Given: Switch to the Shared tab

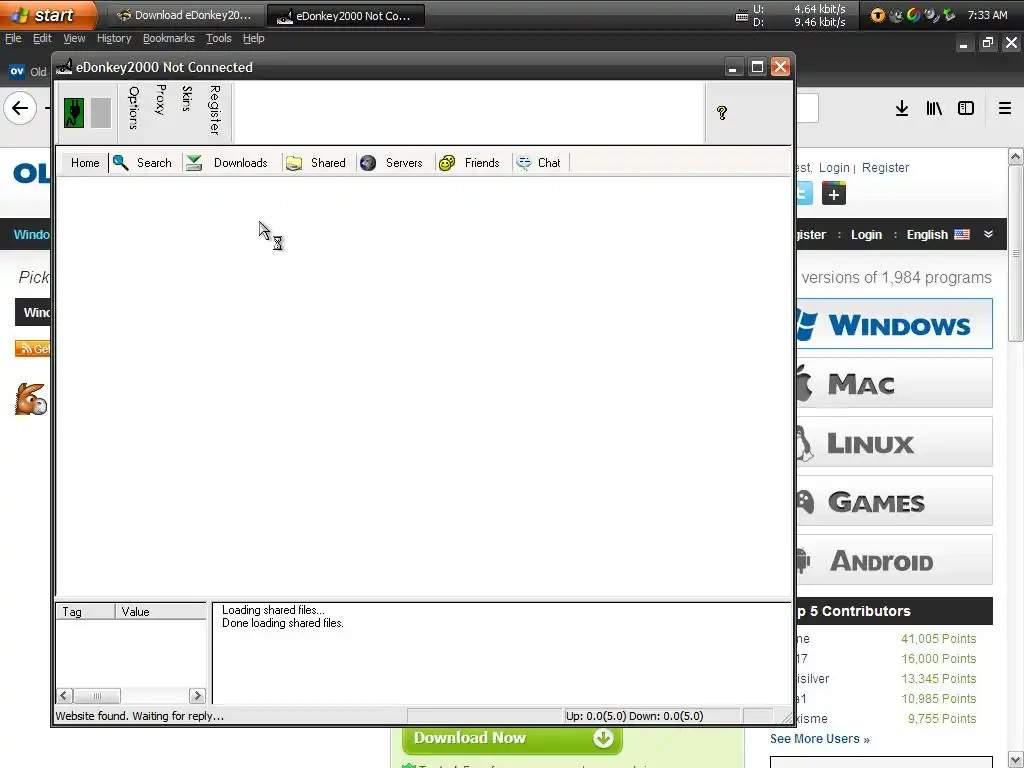Looking at the screenshot, I should coord(328,163).
